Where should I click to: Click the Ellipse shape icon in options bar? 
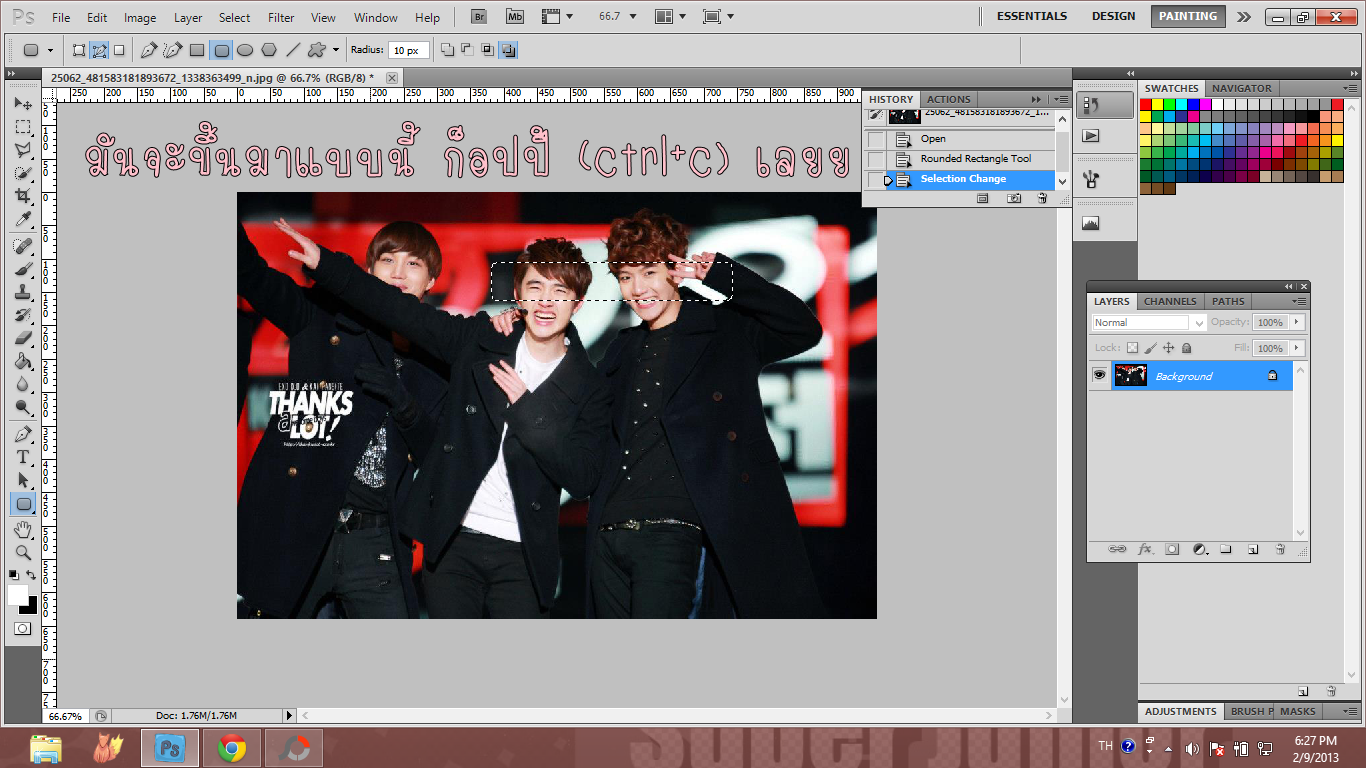pos(245,50)
